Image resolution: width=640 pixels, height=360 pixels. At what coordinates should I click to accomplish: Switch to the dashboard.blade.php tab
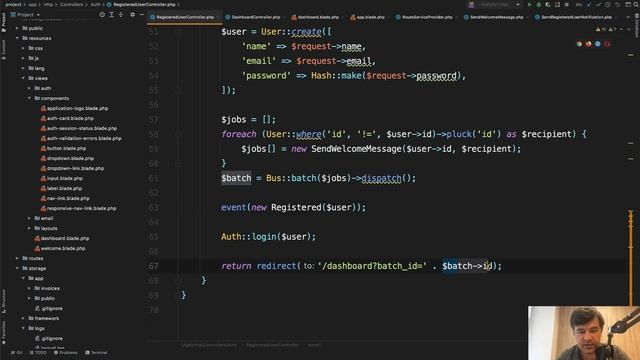316,17
